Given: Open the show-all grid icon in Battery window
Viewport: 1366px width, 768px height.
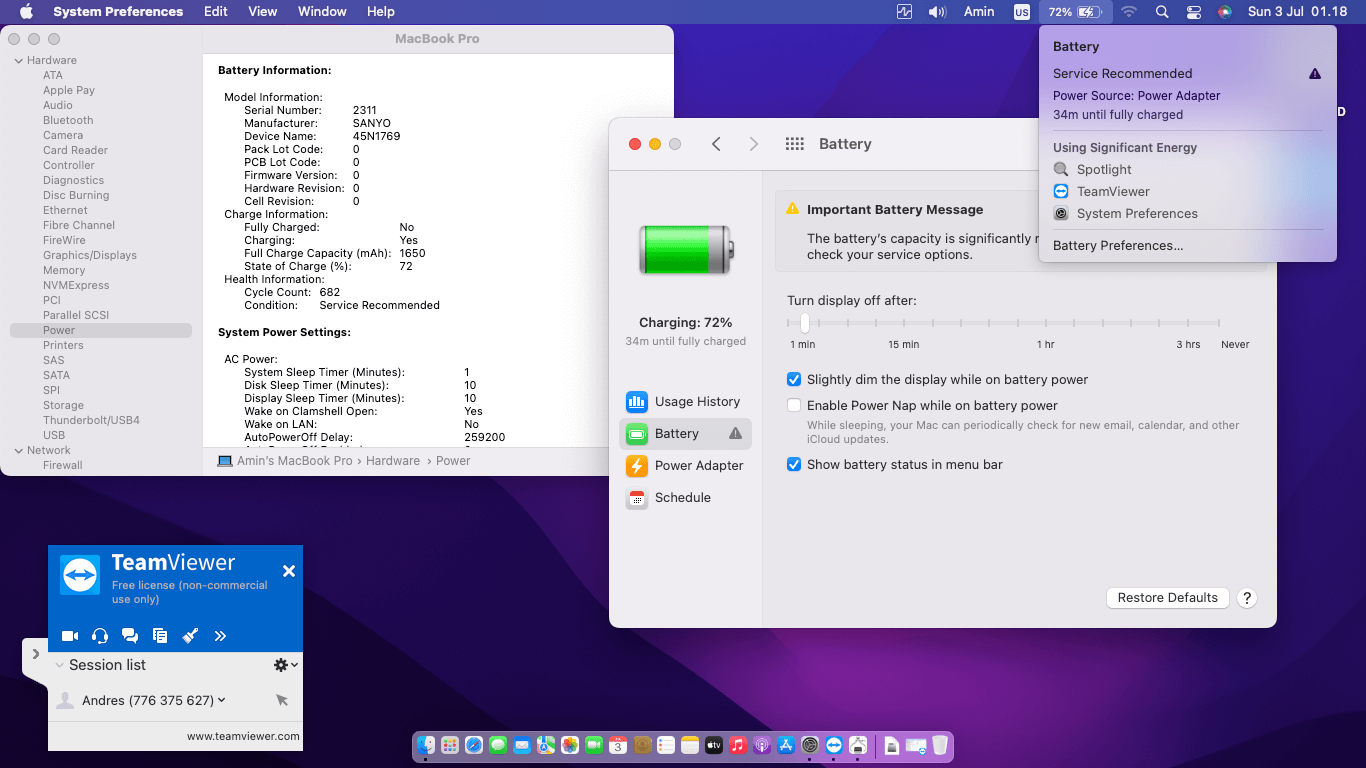Looking at the screenshot, I should 795,144.
